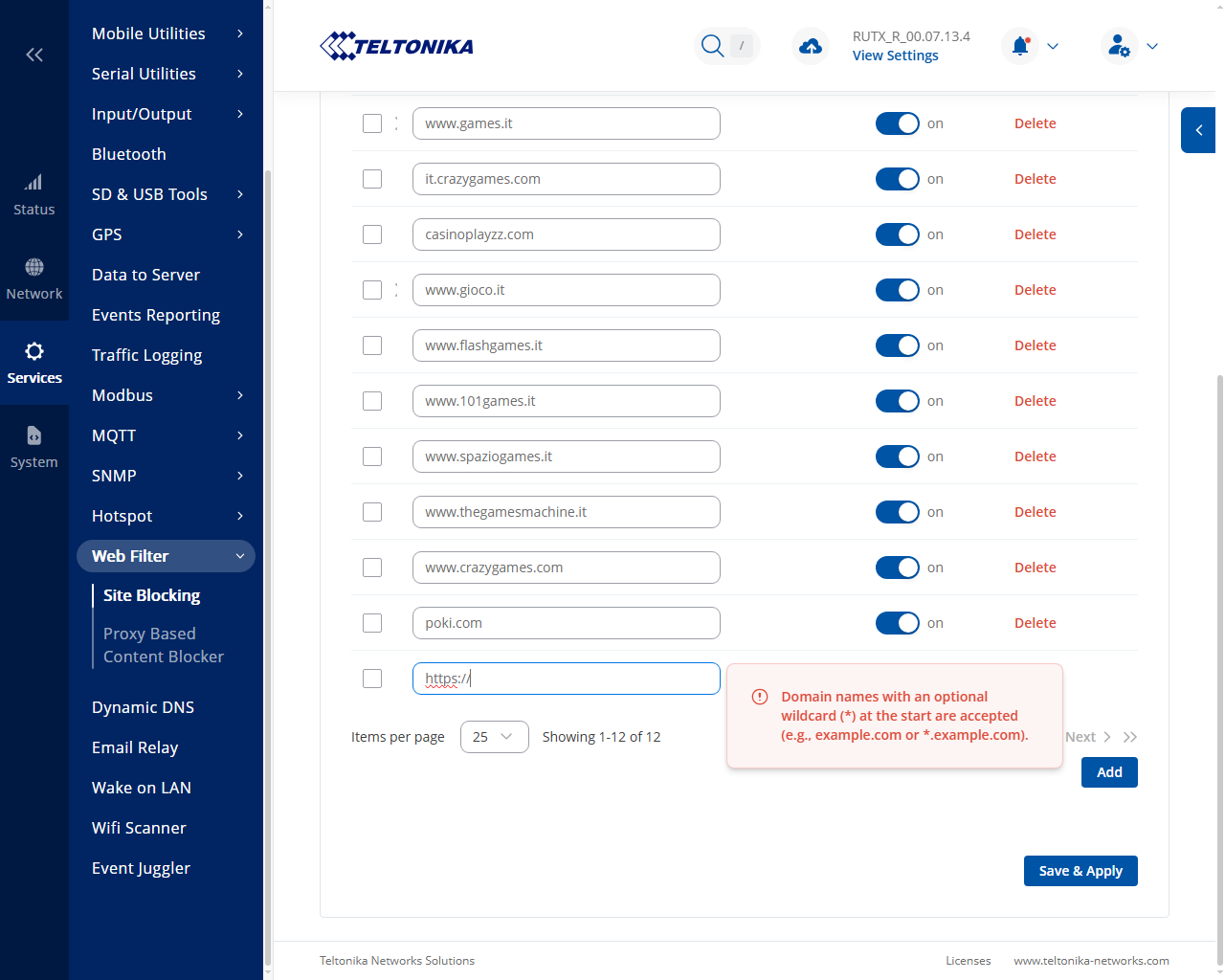
Task: Collapse the sidebar with double-chevron icon
Action: tap(34, 55)
